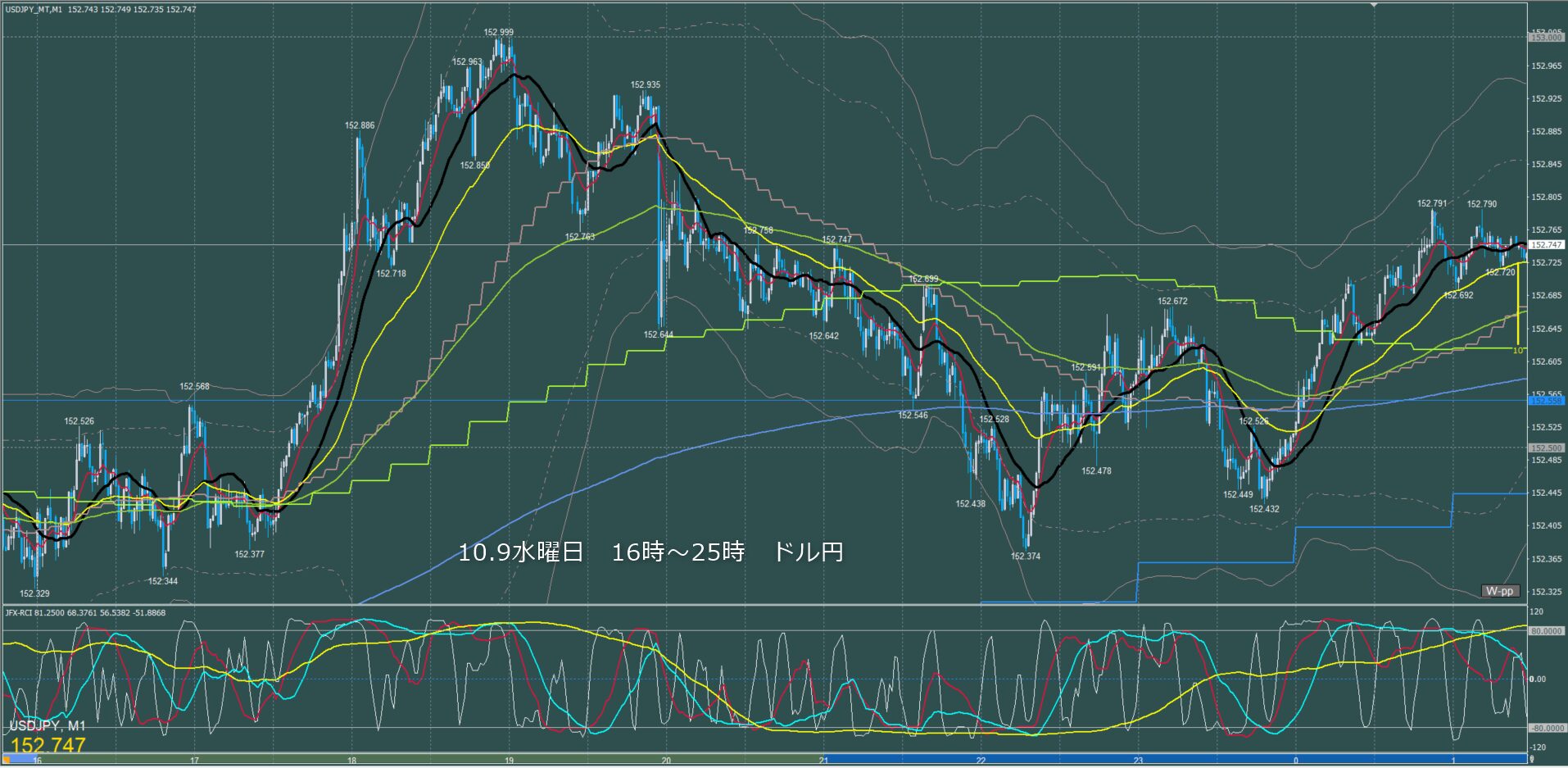
Task: Click the 153.000 level tag on price axis
Action: (1546, 38)
